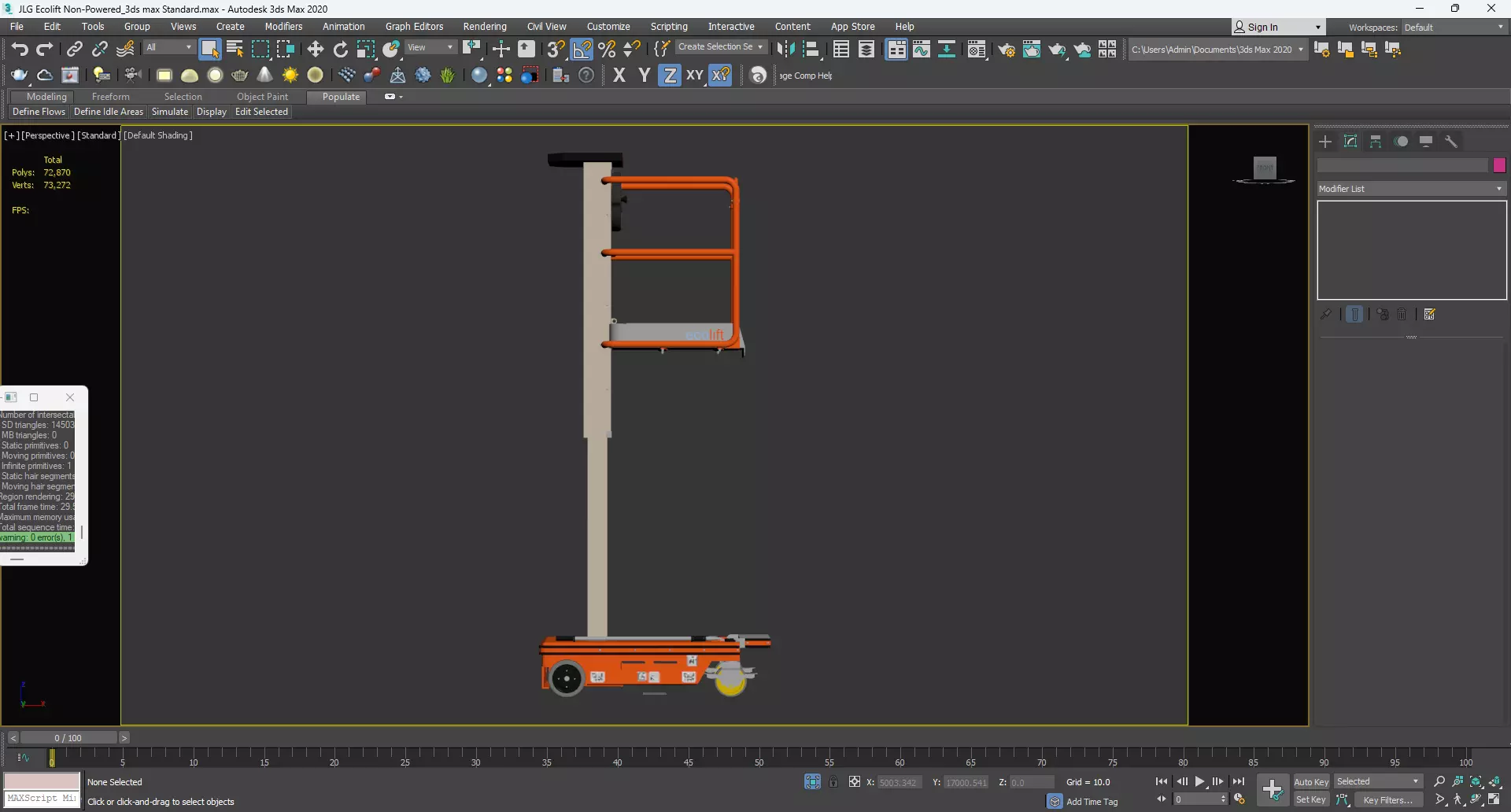The height and width of the screenshot is (812, 1511).
Task: Click Define Flows in Populate ribbon
Action: click(39, 112)
